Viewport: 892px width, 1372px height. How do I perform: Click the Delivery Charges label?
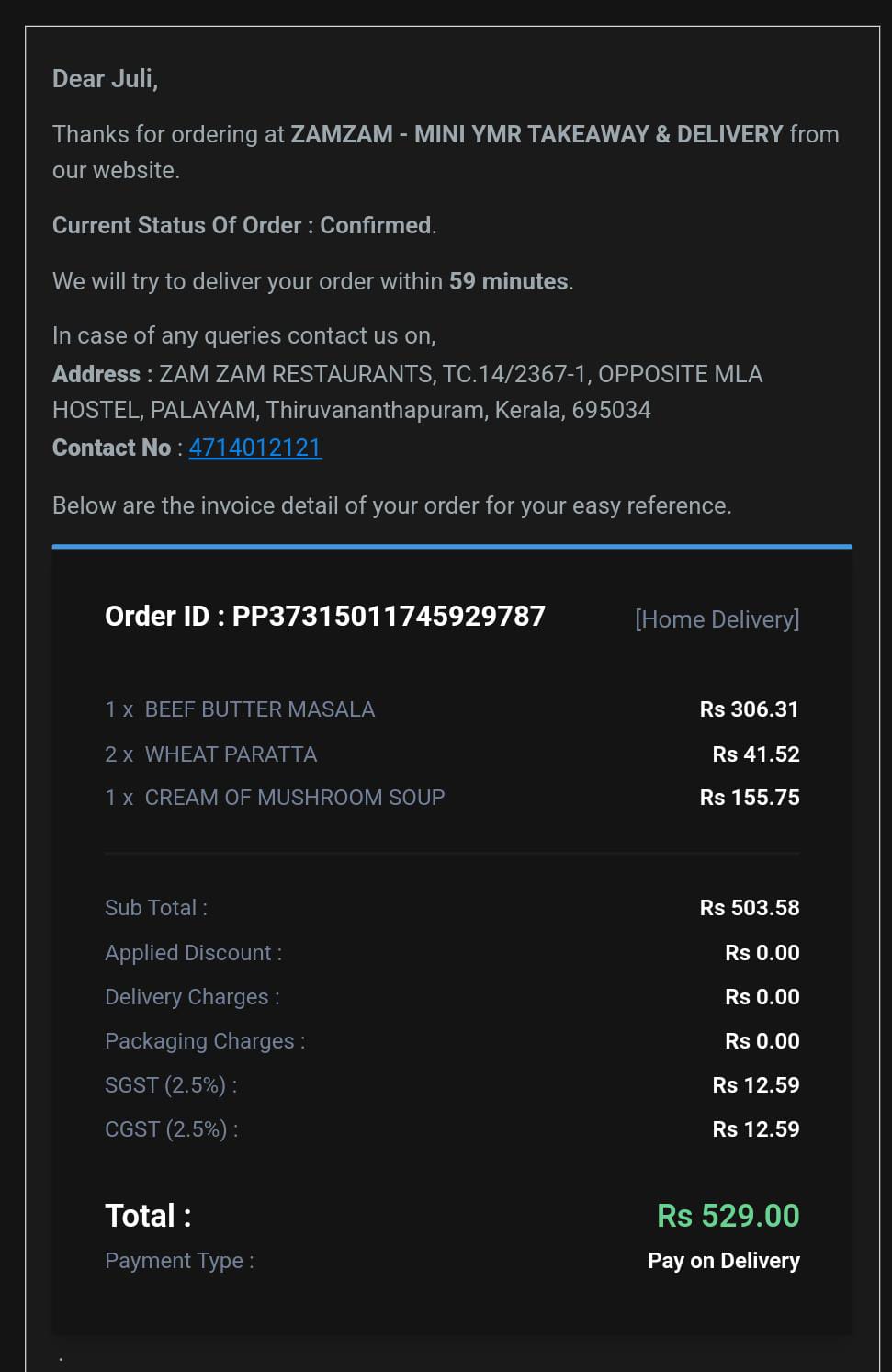(x=193, y=997)
